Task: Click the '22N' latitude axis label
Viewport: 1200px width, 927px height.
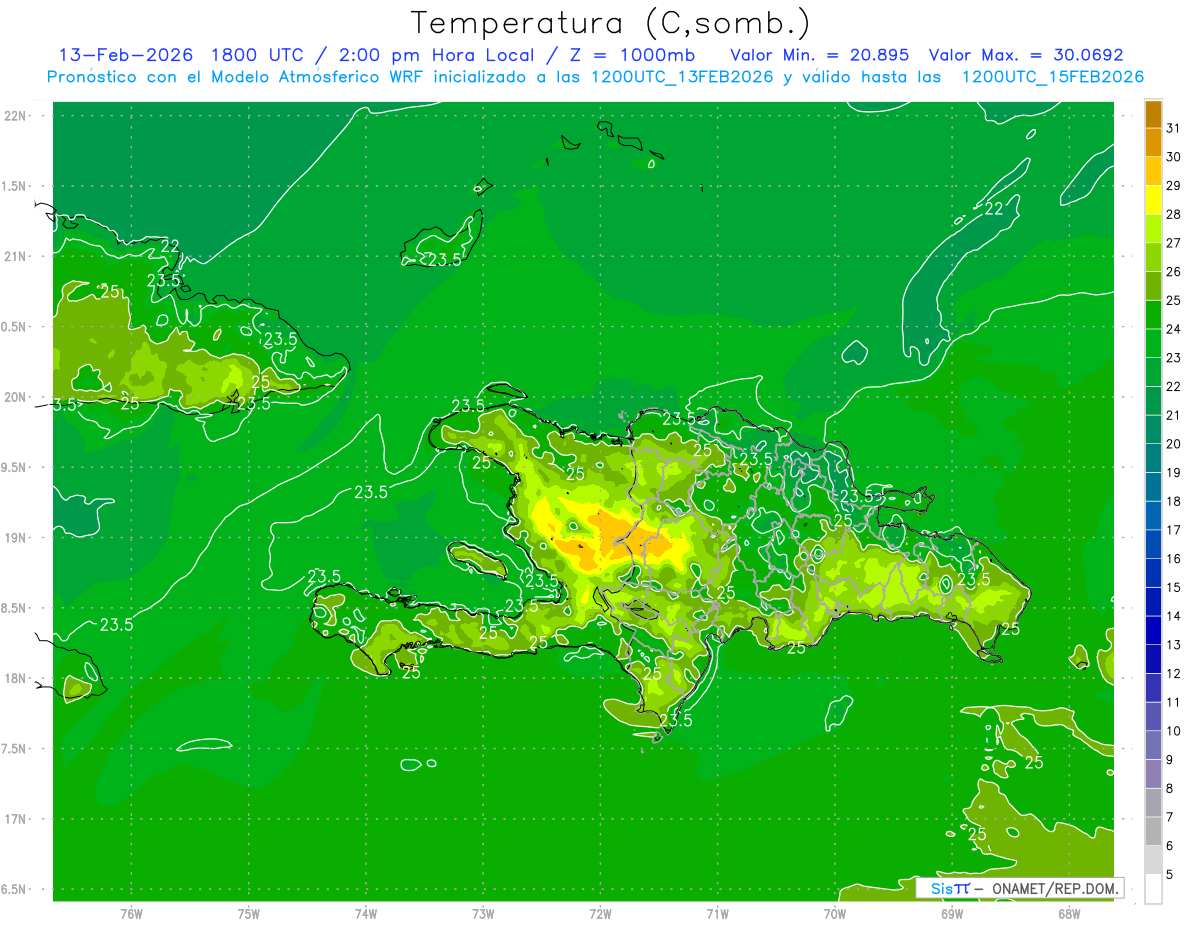Action: pyautogui.click(x=16, y=116)
